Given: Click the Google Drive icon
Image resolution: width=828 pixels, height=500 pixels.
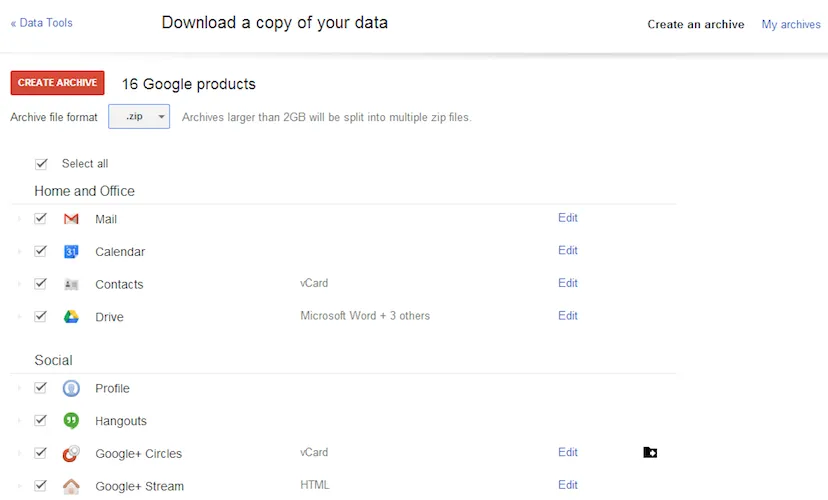Looking at the screenshot, I should coord(71,317).
